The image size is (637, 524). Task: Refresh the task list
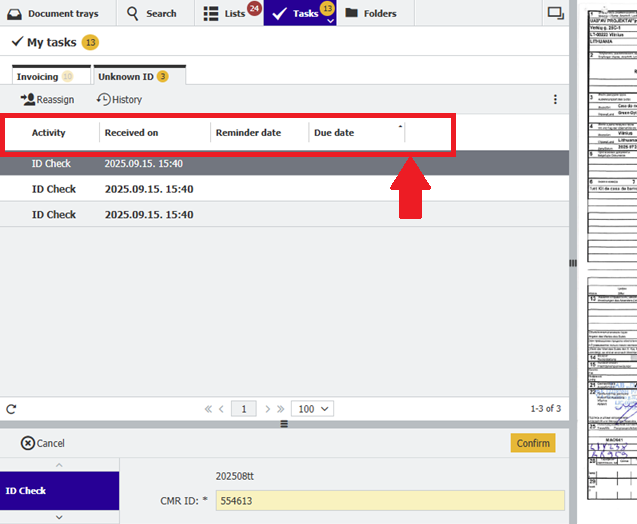11,409
